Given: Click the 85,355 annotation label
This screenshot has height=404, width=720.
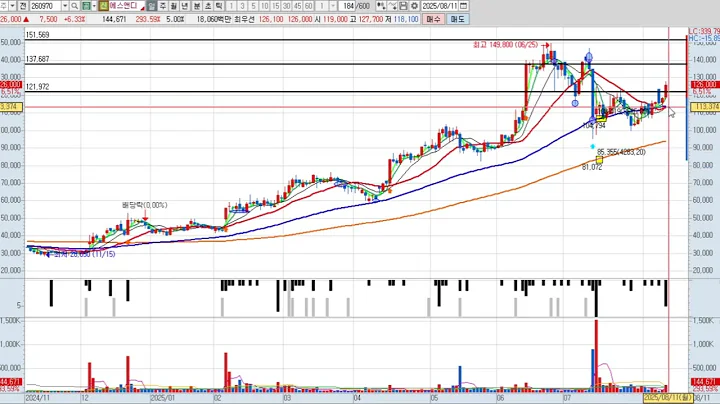Looking at the screenshot, I should coord(621,152).
